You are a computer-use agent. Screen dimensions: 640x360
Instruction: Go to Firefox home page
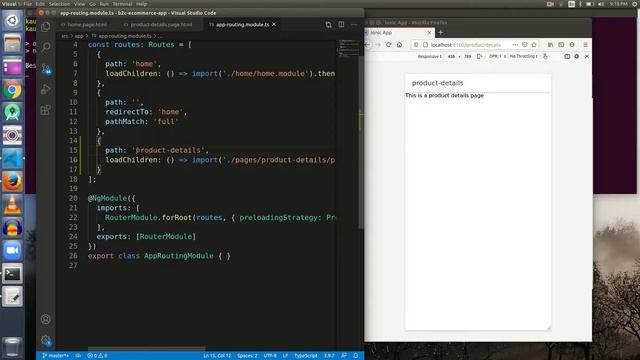[399, 45]
